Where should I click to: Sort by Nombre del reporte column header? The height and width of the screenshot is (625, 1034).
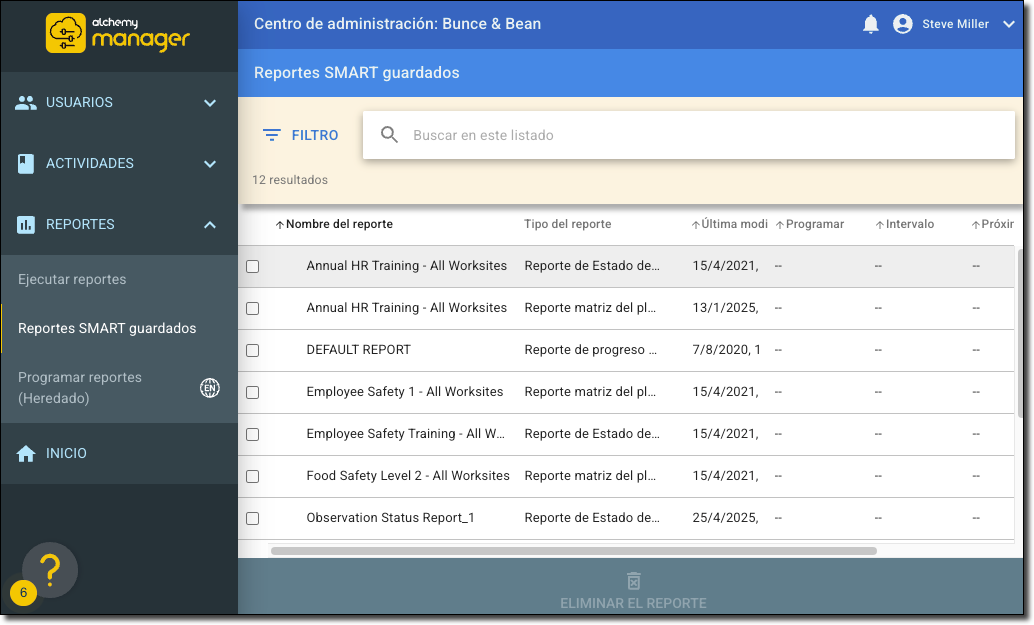pos(338,224)
